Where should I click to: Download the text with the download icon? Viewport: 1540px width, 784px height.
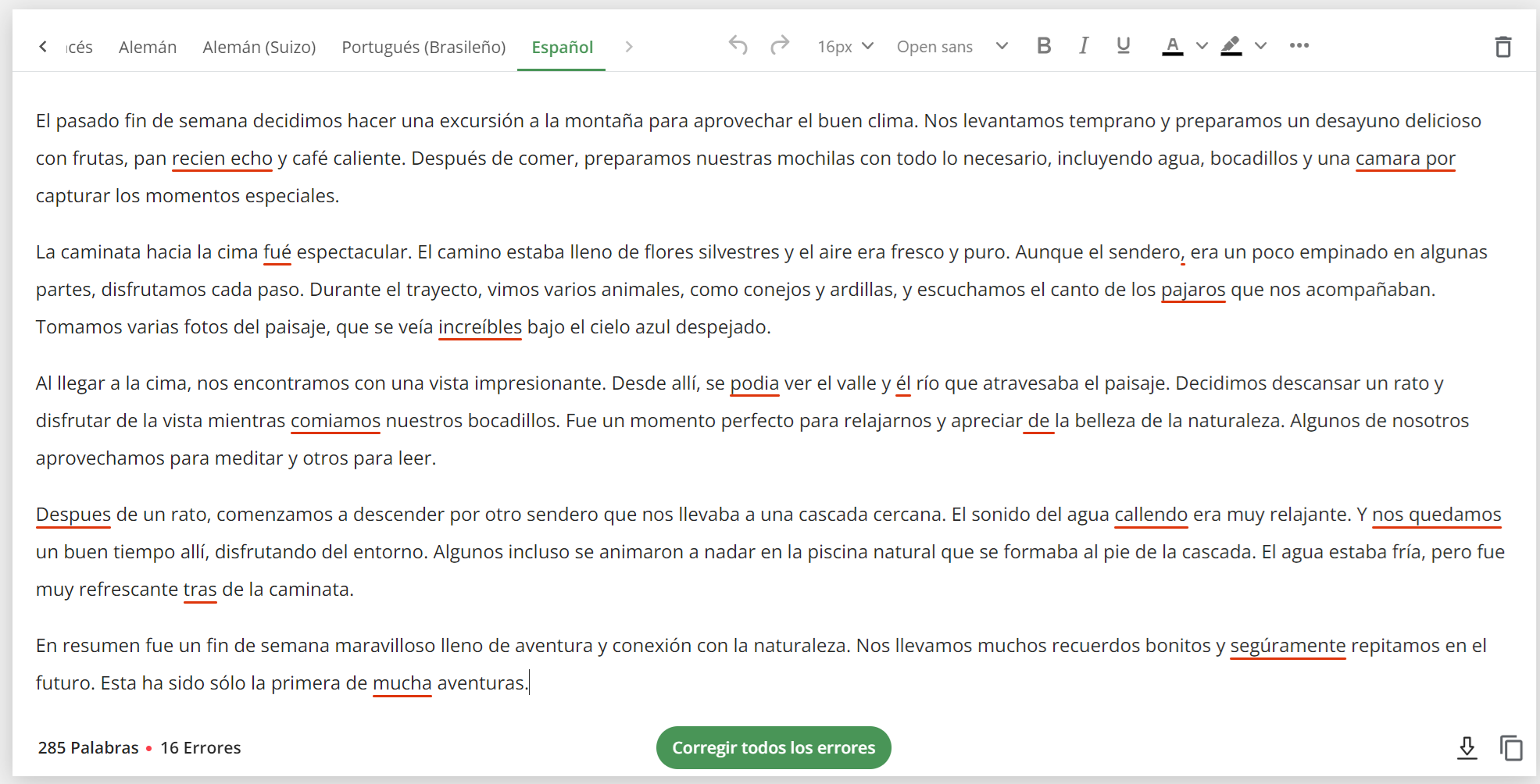tap(1467, 748)
